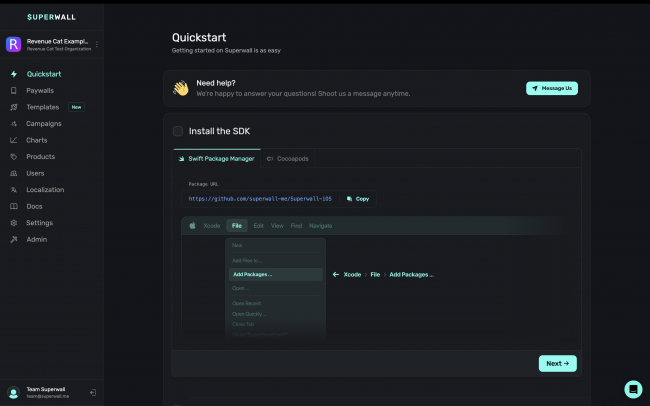Click the Next button
The height and width of the screenshot is (406, 650).
[x=558, y=363]
